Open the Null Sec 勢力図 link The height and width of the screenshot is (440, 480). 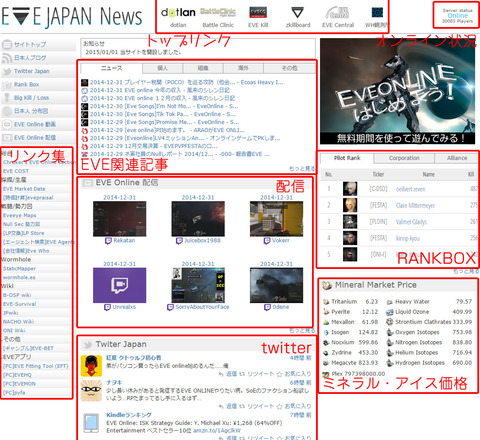(21, 224)
